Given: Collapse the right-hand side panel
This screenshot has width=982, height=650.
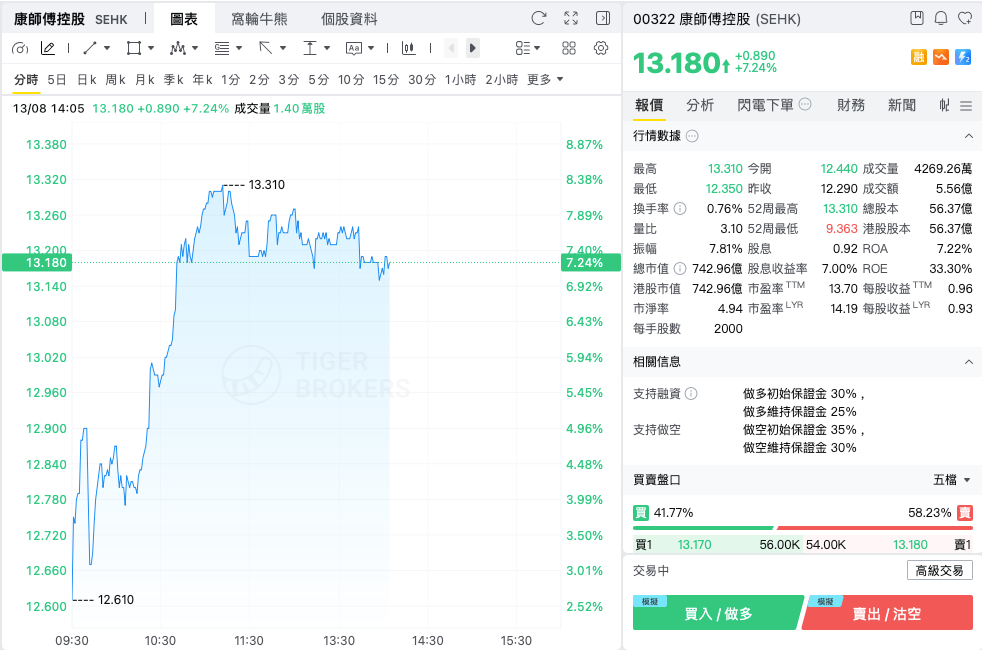Looking at the screenshot, I should [602, 18].
